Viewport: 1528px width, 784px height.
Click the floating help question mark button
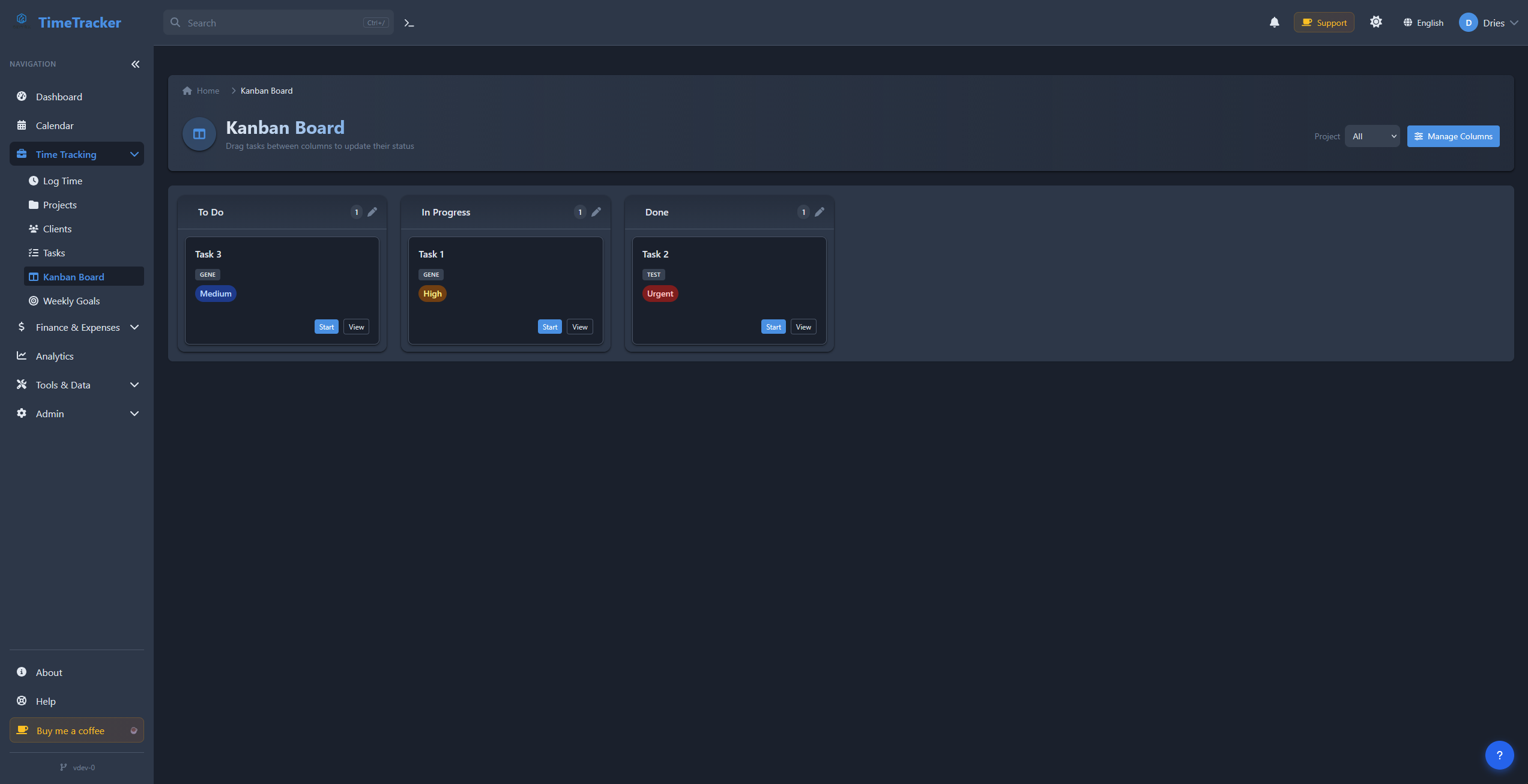coord(1499,755)
